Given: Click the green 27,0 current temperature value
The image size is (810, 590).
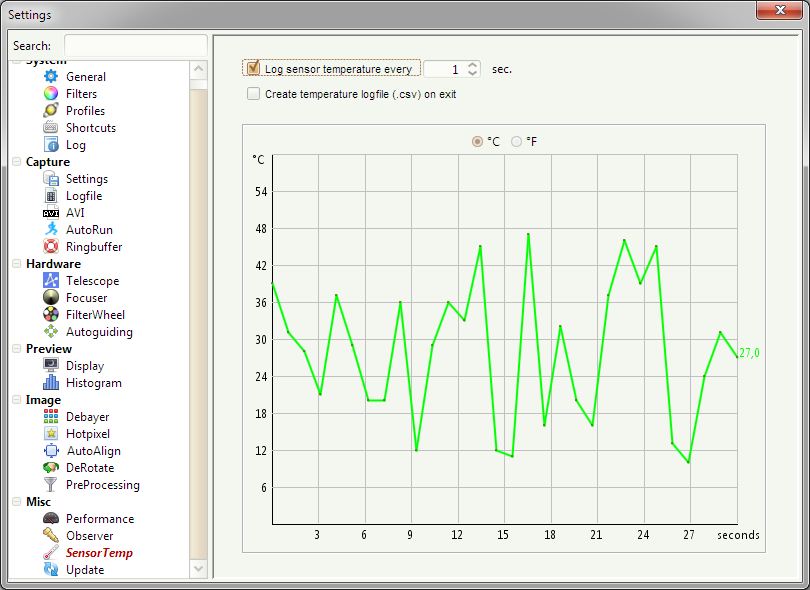Looking at the screenshot, I should (750, 353).
